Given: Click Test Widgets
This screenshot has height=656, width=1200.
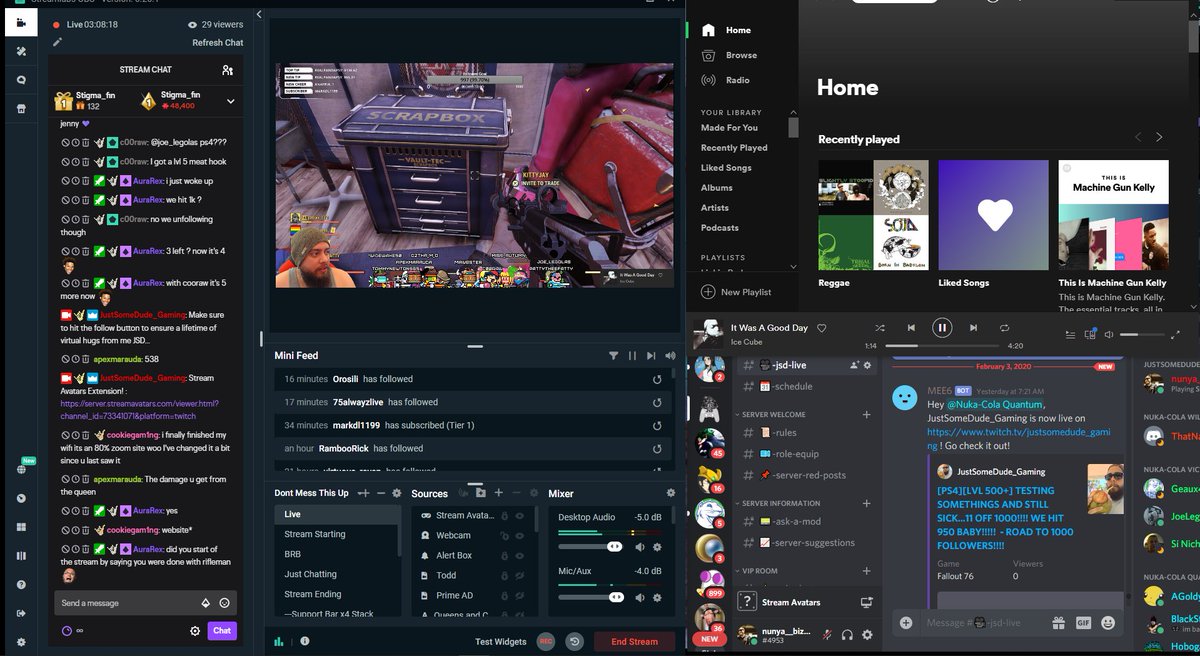Looking at the screenshot, I should 500,641.
